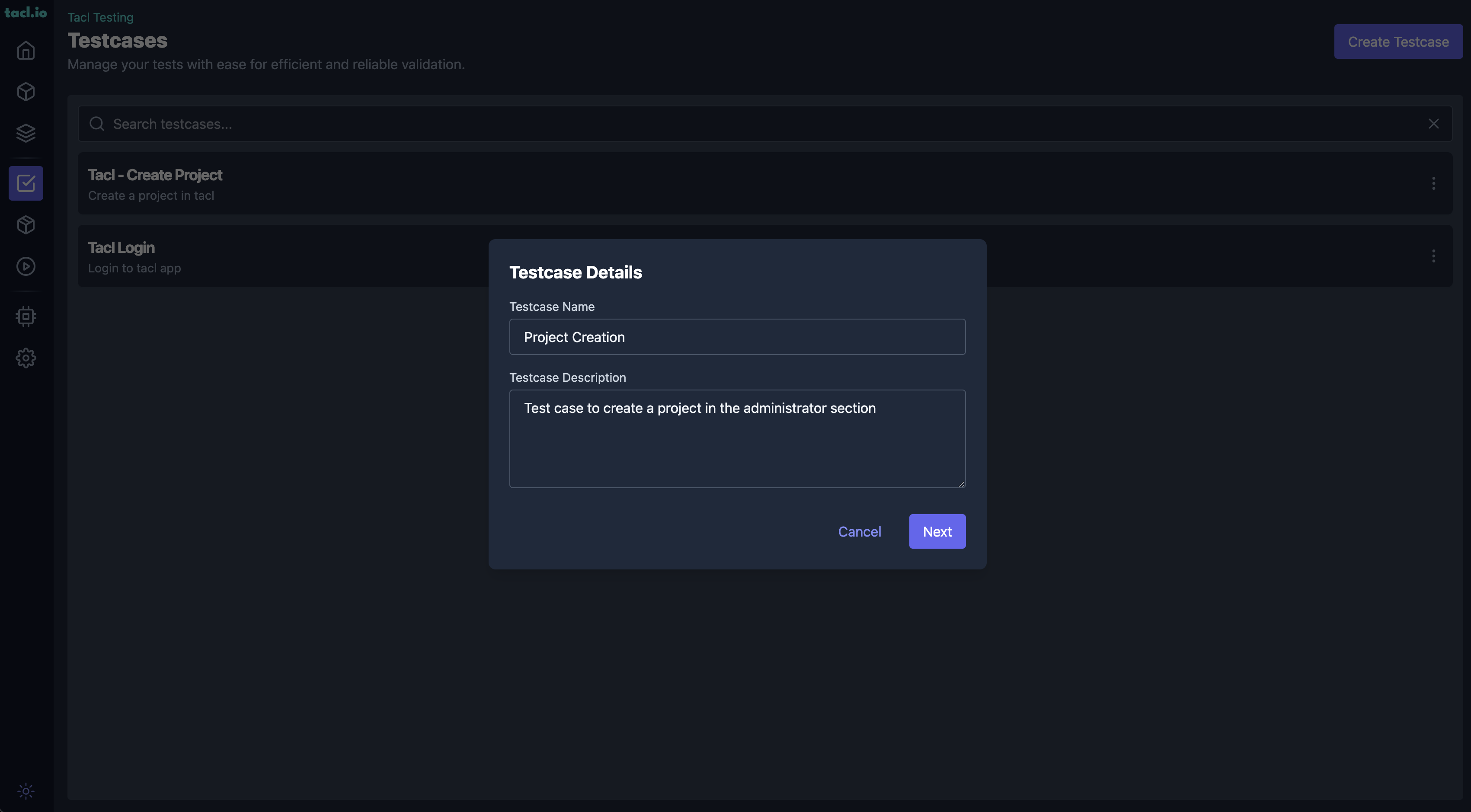Focus the Testcase Name field
Image resolution: width=1471 pixels, height=812 pixels.
pyautogui.click(x=737, y=337)
